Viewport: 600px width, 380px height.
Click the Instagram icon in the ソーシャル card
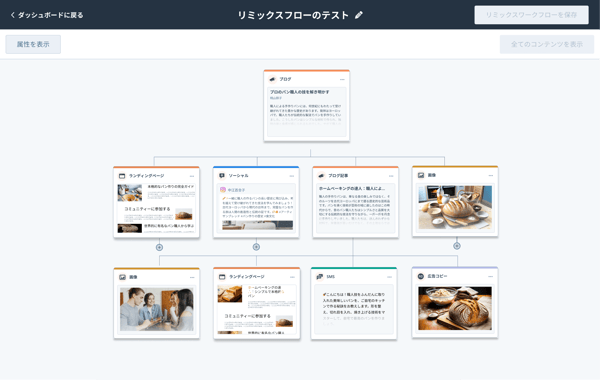coord(223,190)
